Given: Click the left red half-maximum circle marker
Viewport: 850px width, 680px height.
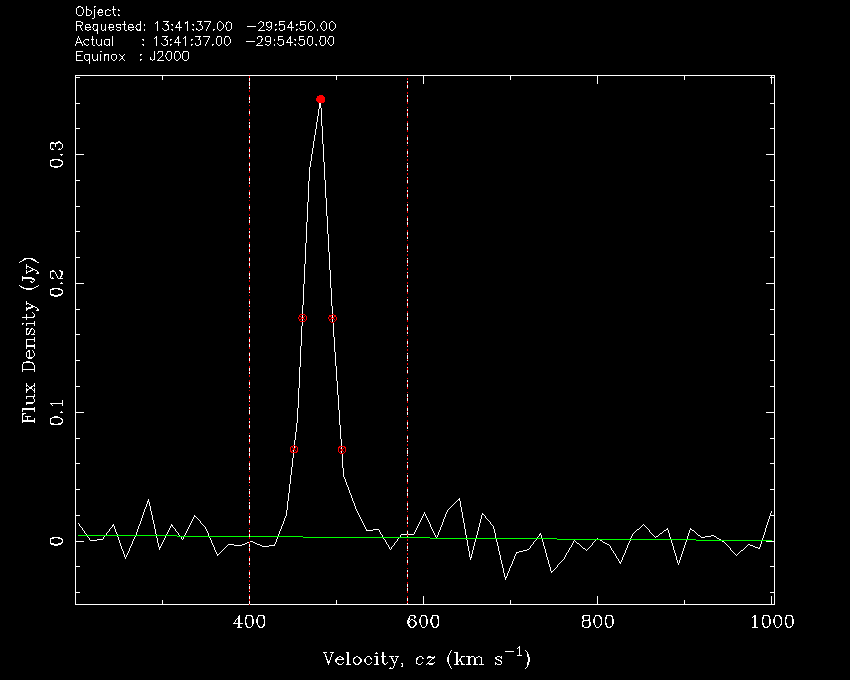Looking at the screenshot, I should pyautogui.click(x=303, y=318).
